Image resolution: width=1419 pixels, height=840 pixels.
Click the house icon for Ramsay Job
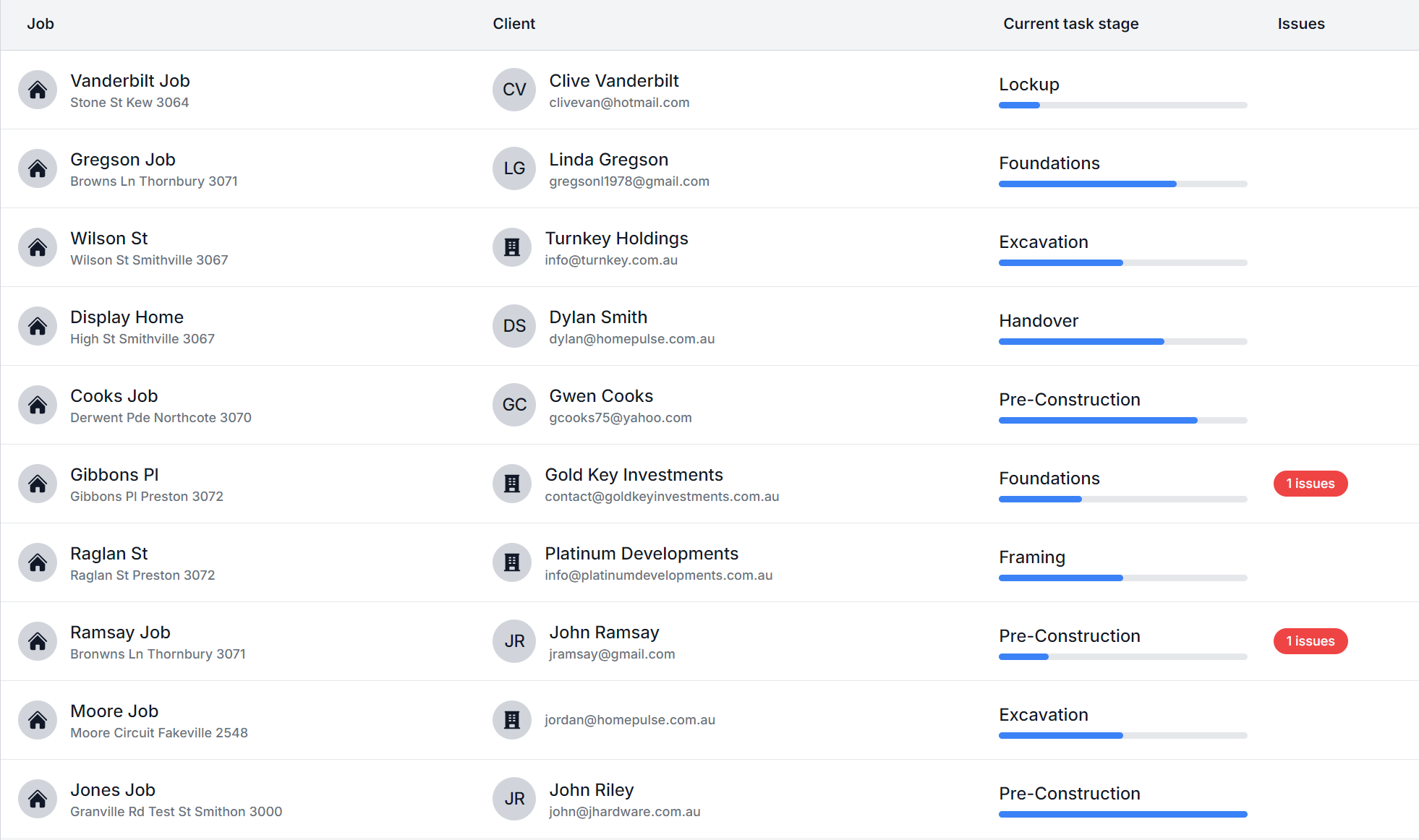[38, 641]
